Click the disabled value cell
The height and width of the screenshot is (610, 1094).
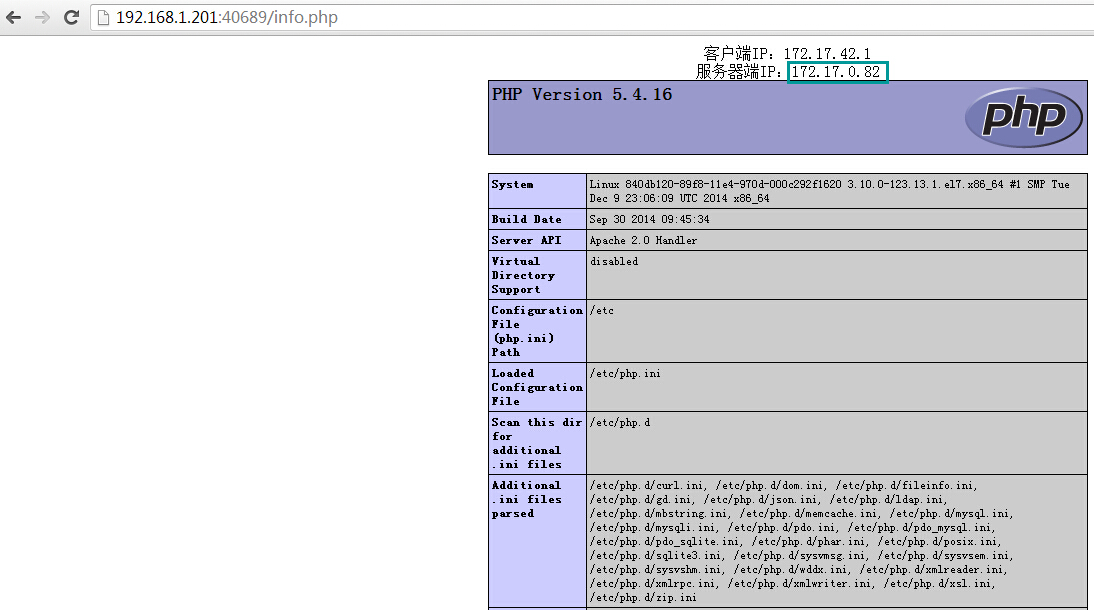(613, 261)
